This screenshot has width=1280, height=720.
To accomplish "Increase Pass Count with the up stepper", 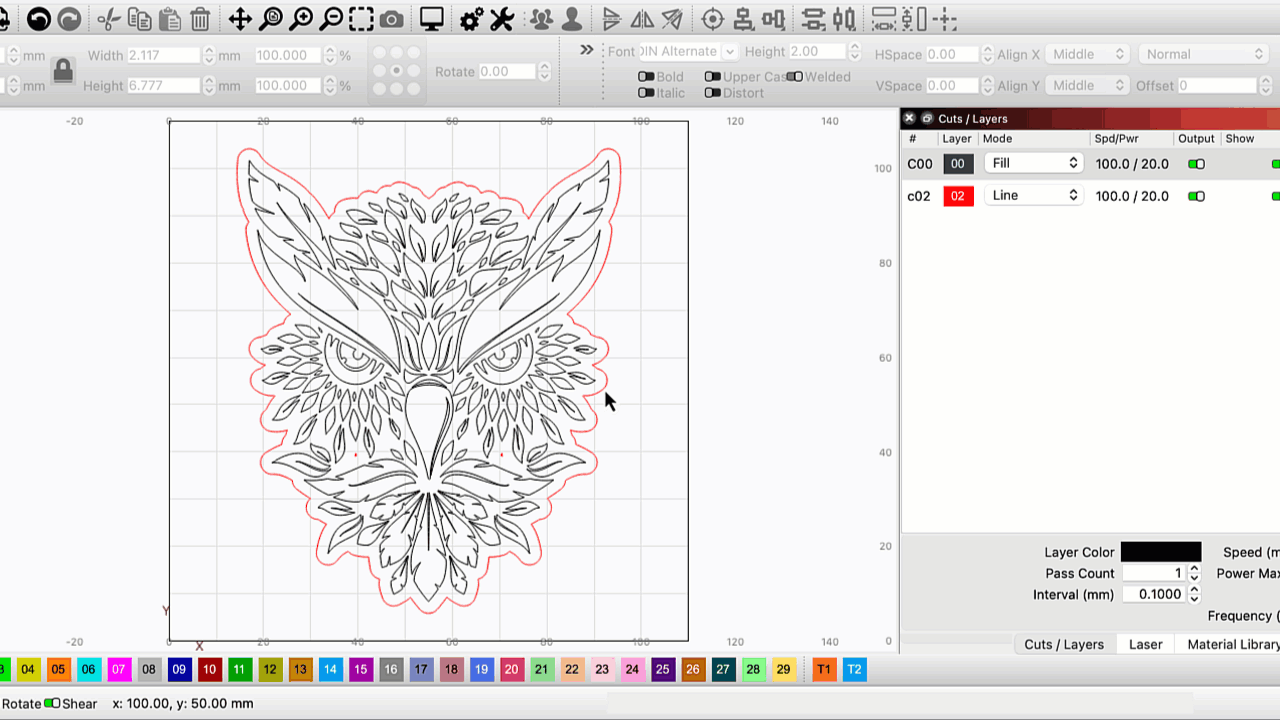I will coord(1192,568).
